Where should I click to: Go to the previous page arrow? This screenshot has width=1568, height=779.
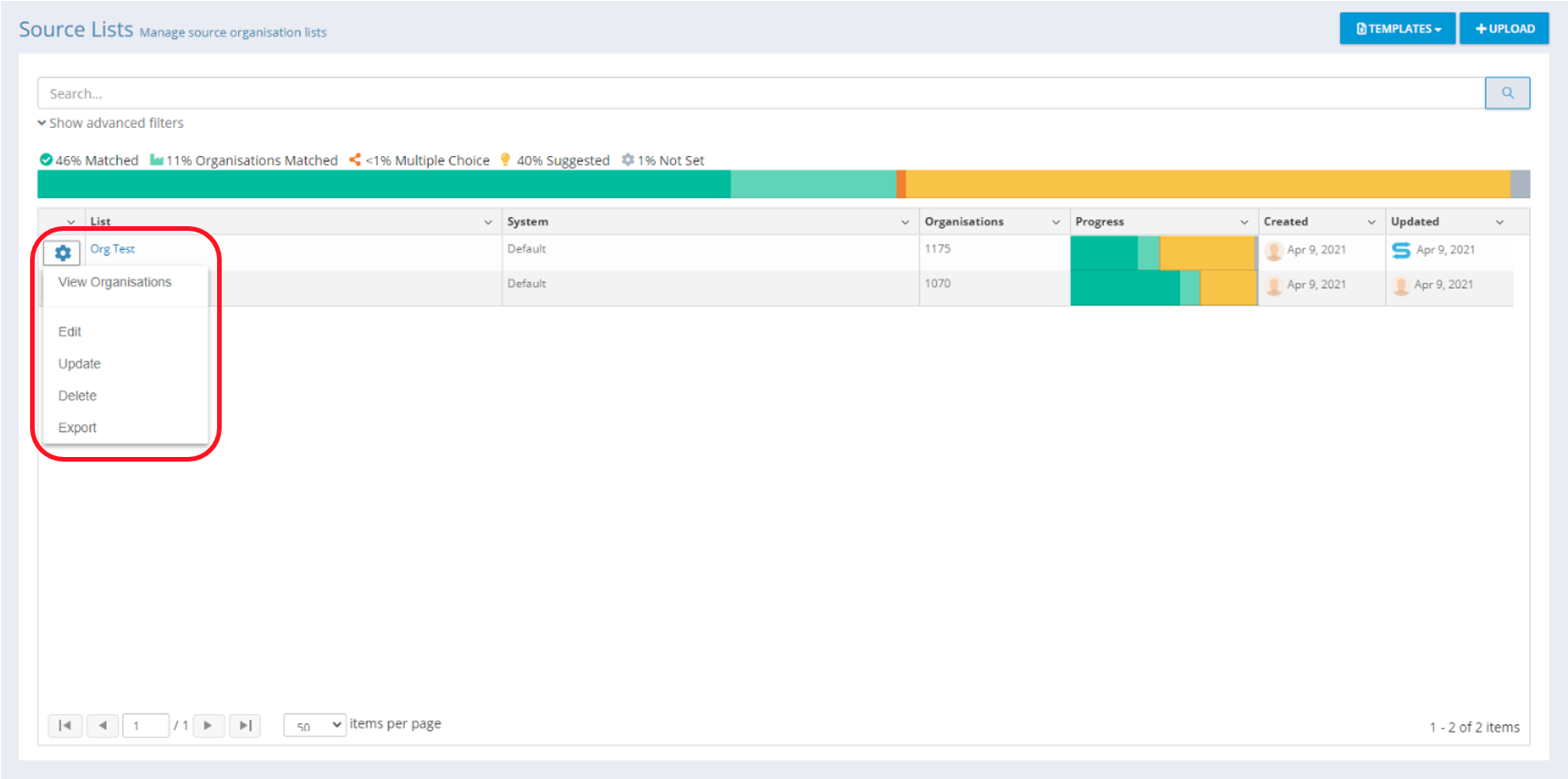click(x=103, y=725)
